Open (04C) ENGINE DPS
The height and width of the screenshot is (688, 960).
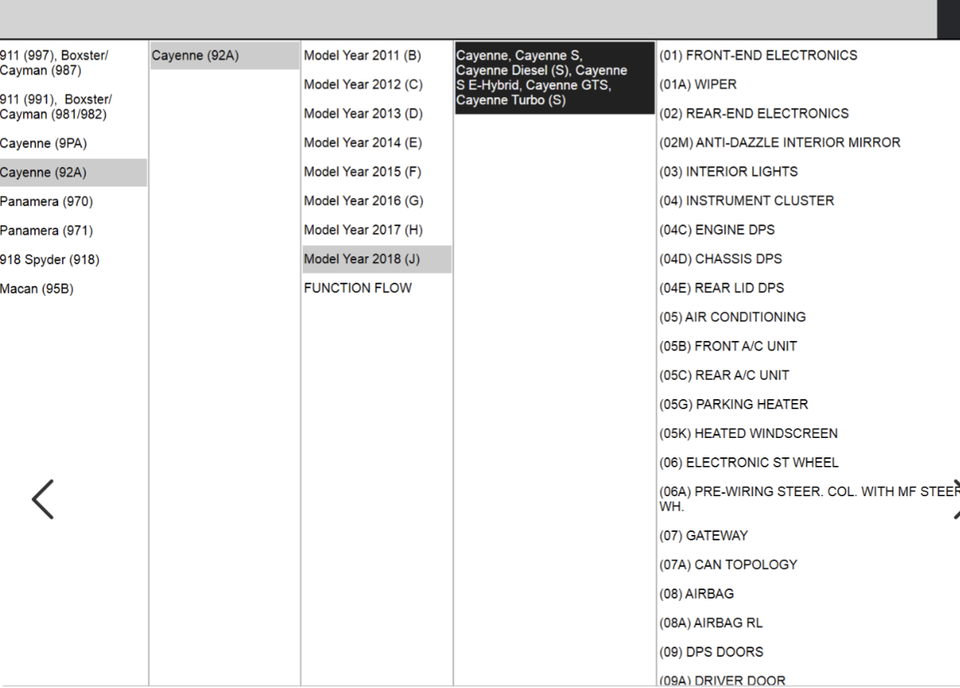click(x=717, y=230)
